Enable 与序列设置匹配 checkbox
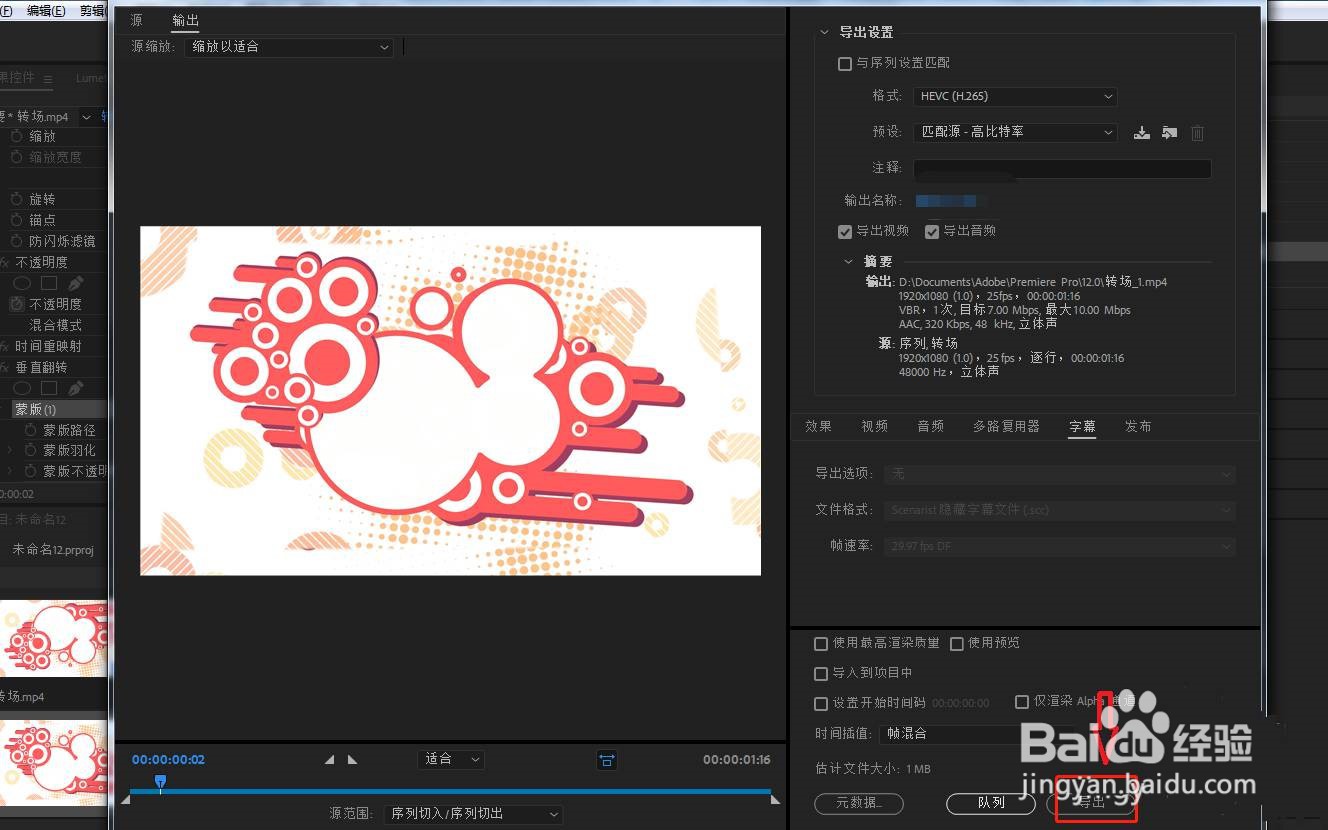This screenshot has height=830, width=1328. click(844, 63)
